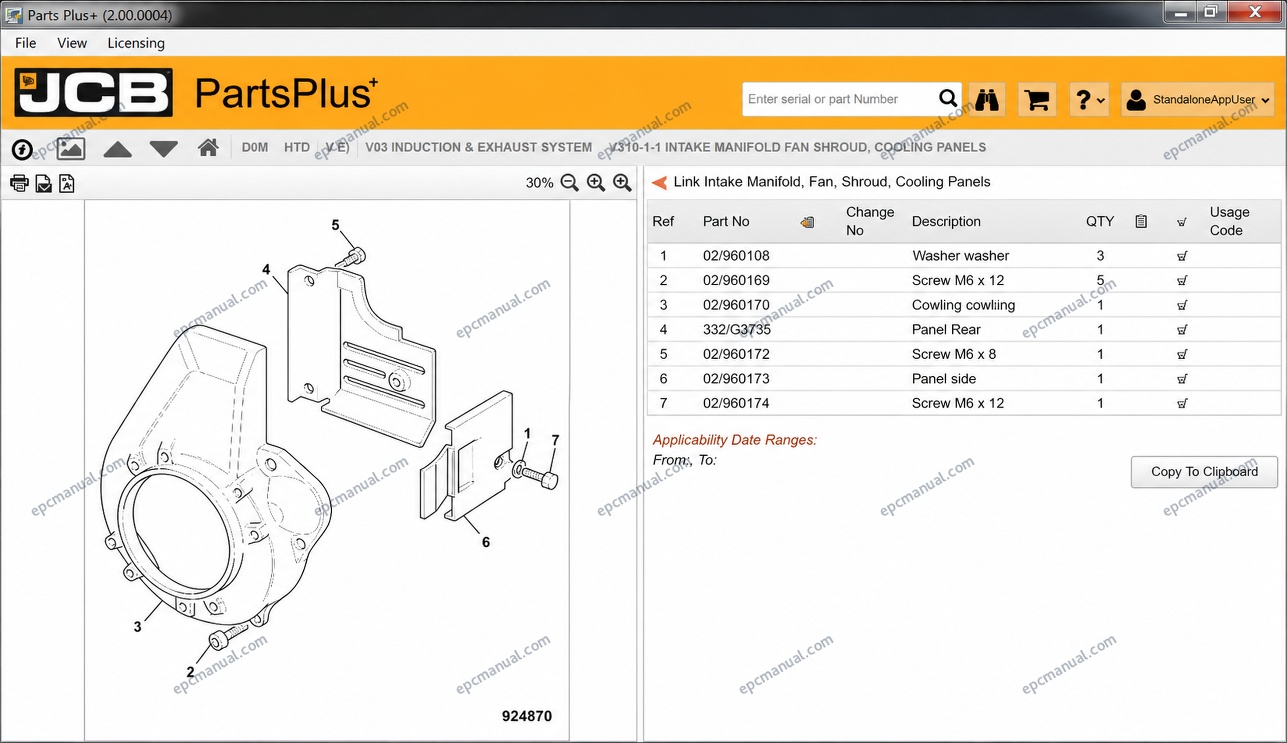This screenshot has width=1287, height=743.
Task: Open the File menu
Action: [x=26, y=43]
